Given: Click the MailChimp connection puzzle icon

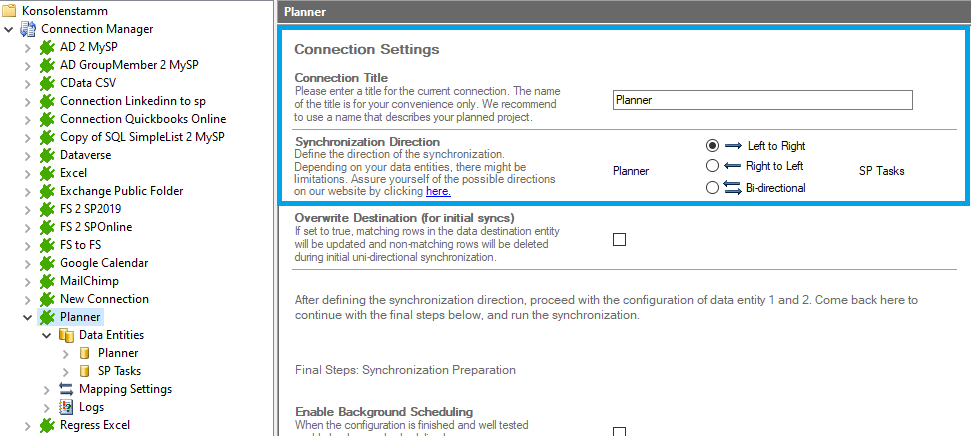Looking at the screenshot, I should pos(47,281).
